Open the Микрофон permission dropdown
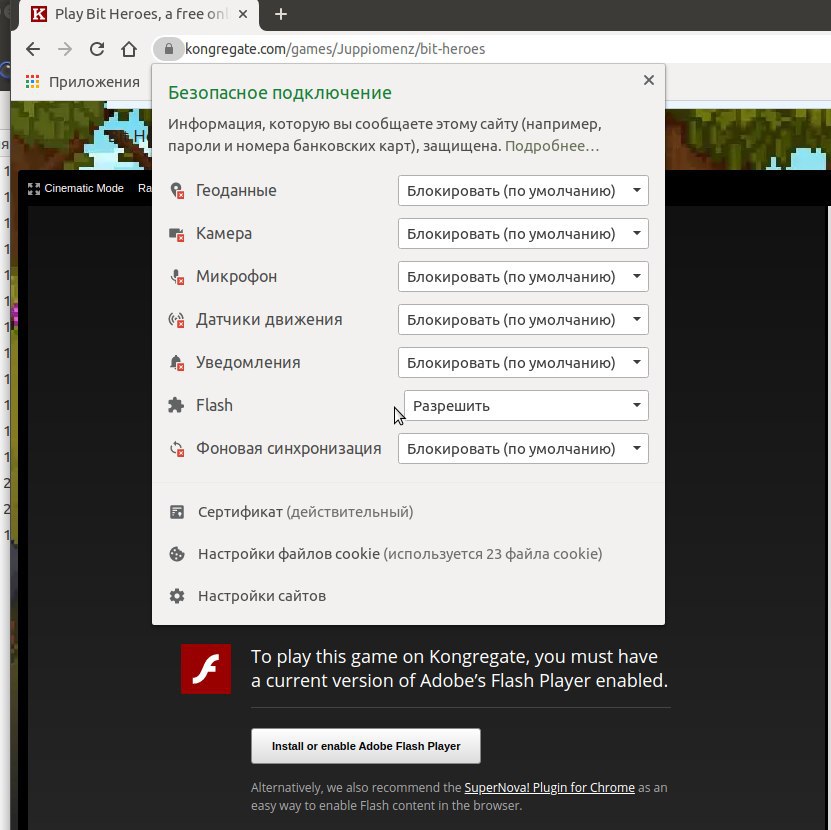Screen dimensions: 831x830 click(x=523, y=277)
